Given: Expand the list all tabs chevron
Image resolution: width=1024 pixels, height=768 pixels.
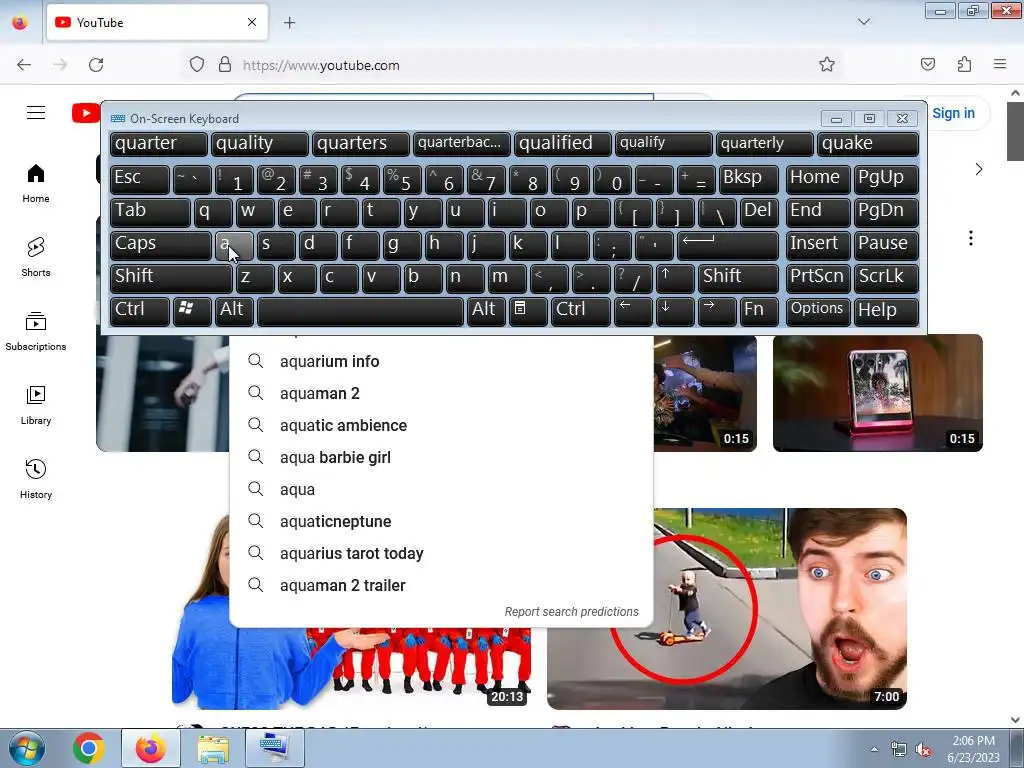Looking at the screenshot, I should [864, 22].
